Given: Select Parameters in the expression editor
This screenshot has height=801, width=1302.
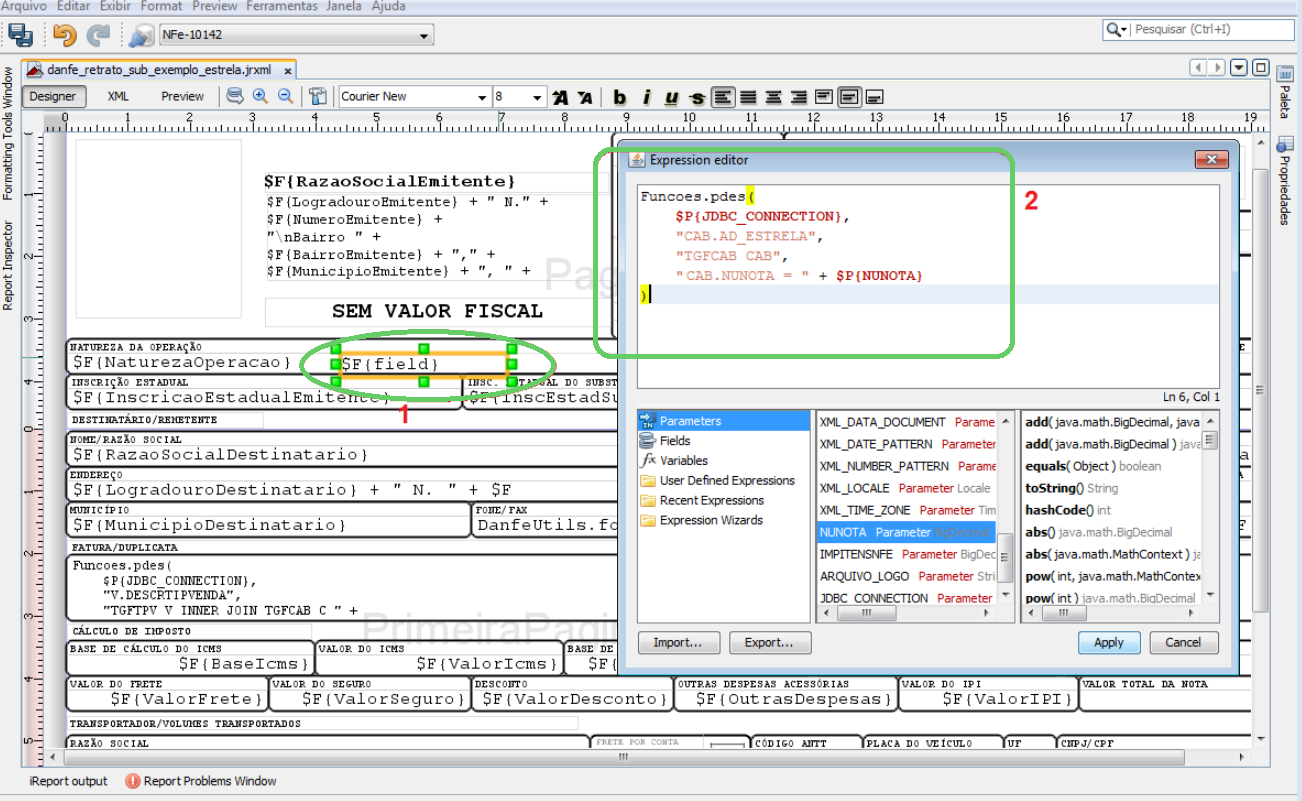Looking at the screenshot, I should pos(724,421).
